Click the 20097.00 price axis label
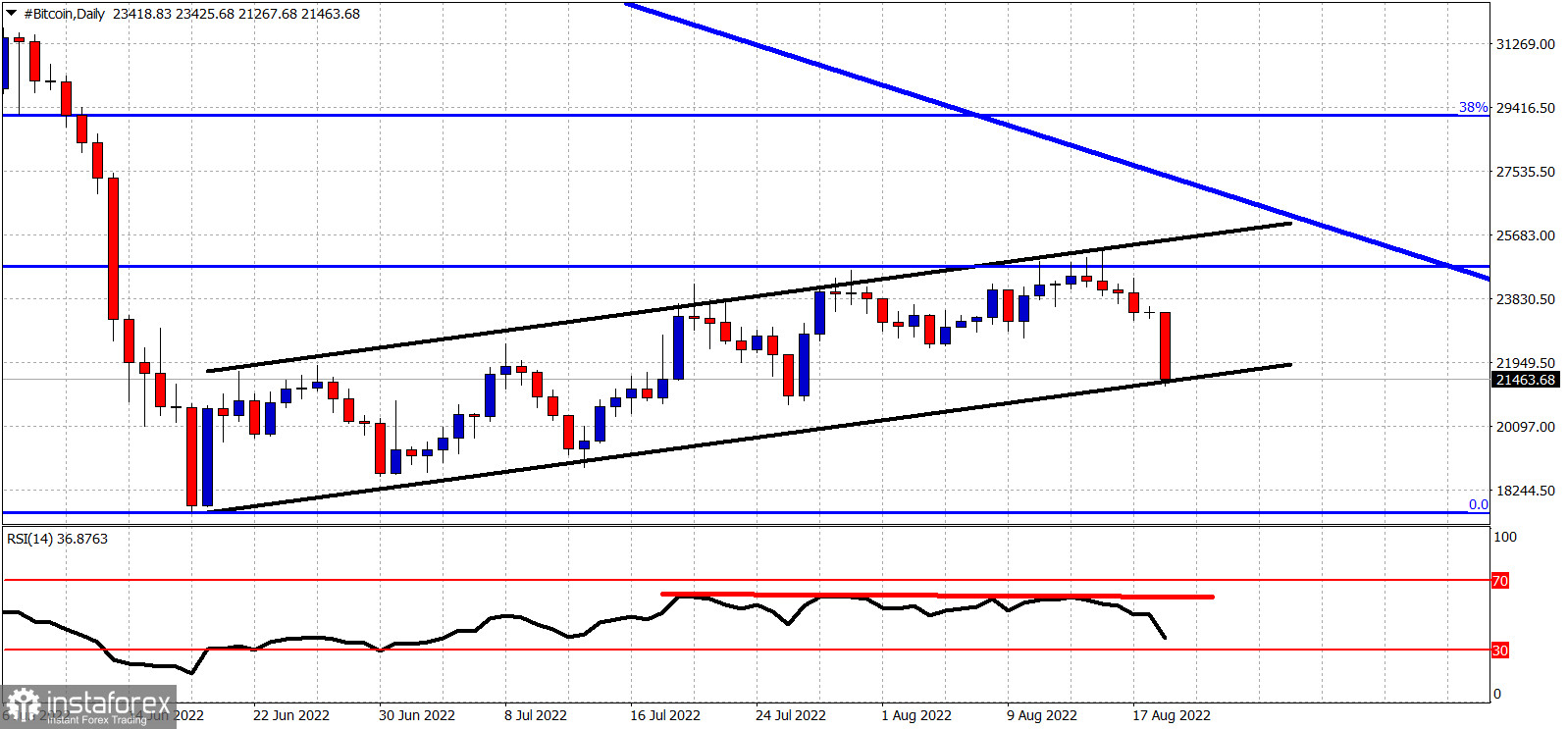 (x=1525, y=427)
